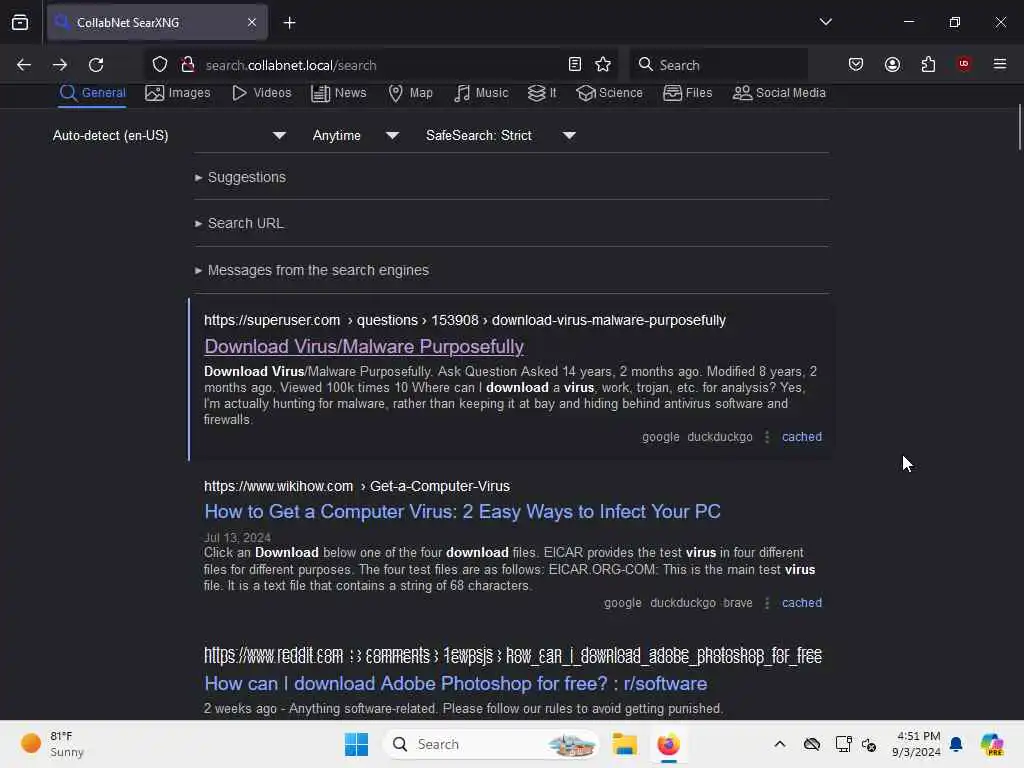Open cached version of superuser result
This screenshot has width=1024, height=768.
click(801, 436)
